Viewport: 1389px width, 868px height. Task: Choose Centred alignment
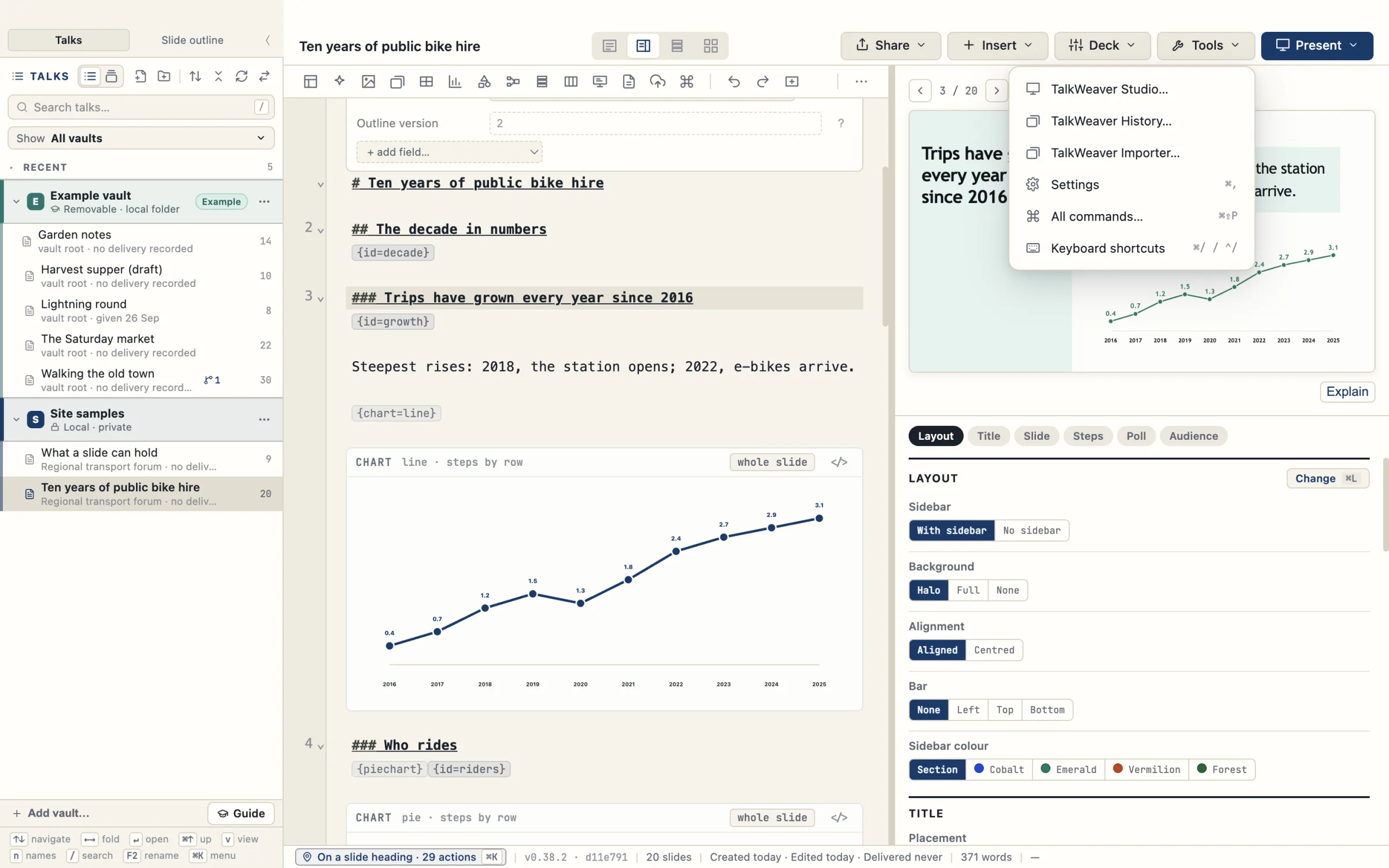coord(994,650)
